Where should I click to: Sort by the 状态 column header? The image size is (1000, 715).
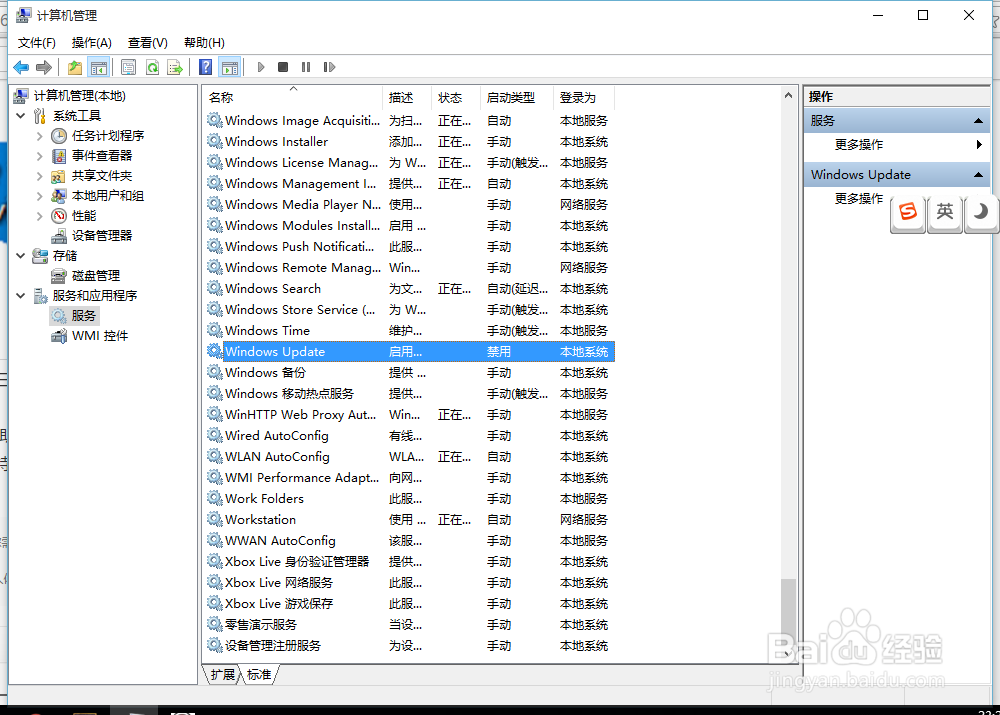(456, 98)
